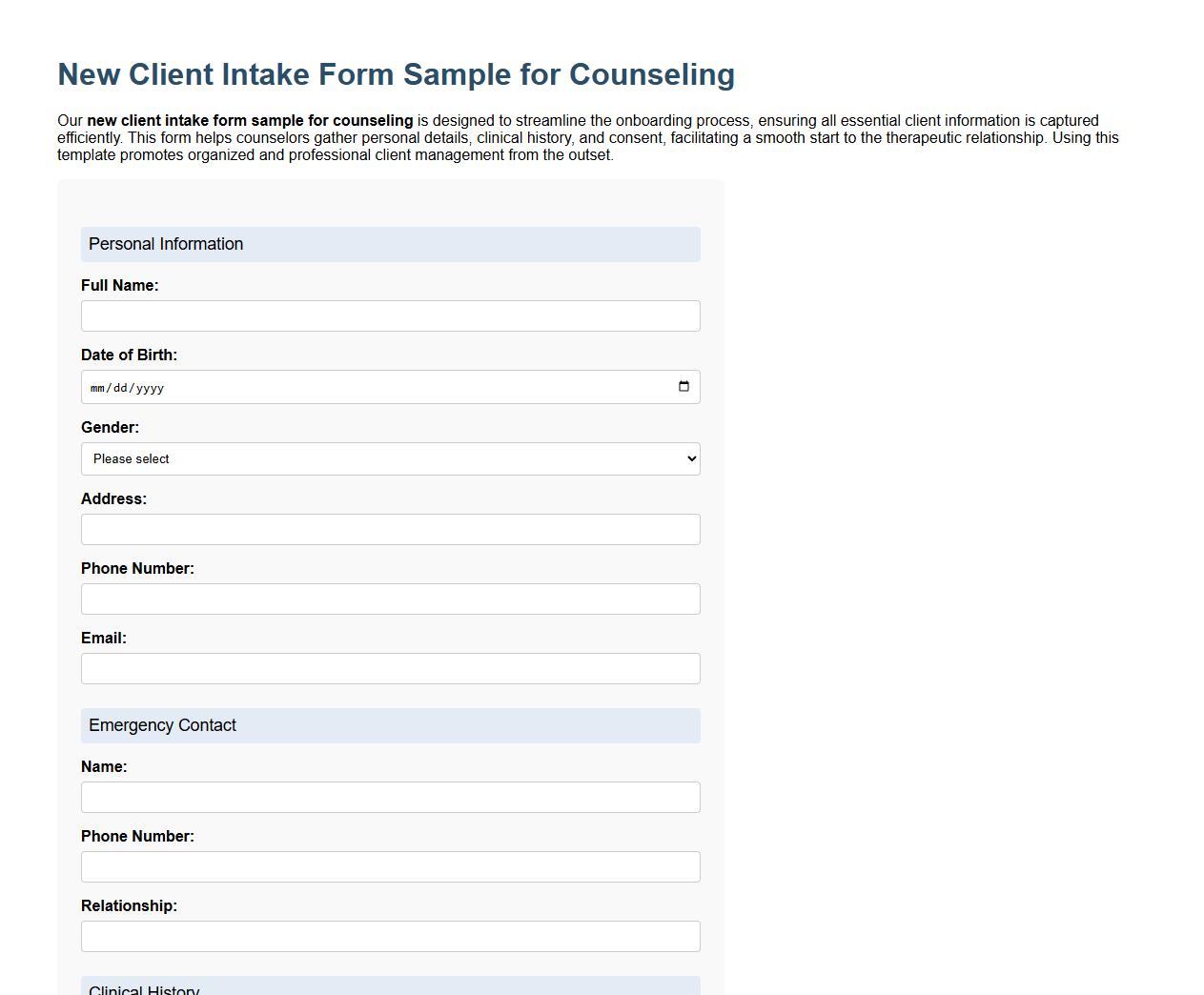Screen dimensions: 1204x995
Task: Click the Emergency Contact Phone Number field
Action: coord(391,866)
